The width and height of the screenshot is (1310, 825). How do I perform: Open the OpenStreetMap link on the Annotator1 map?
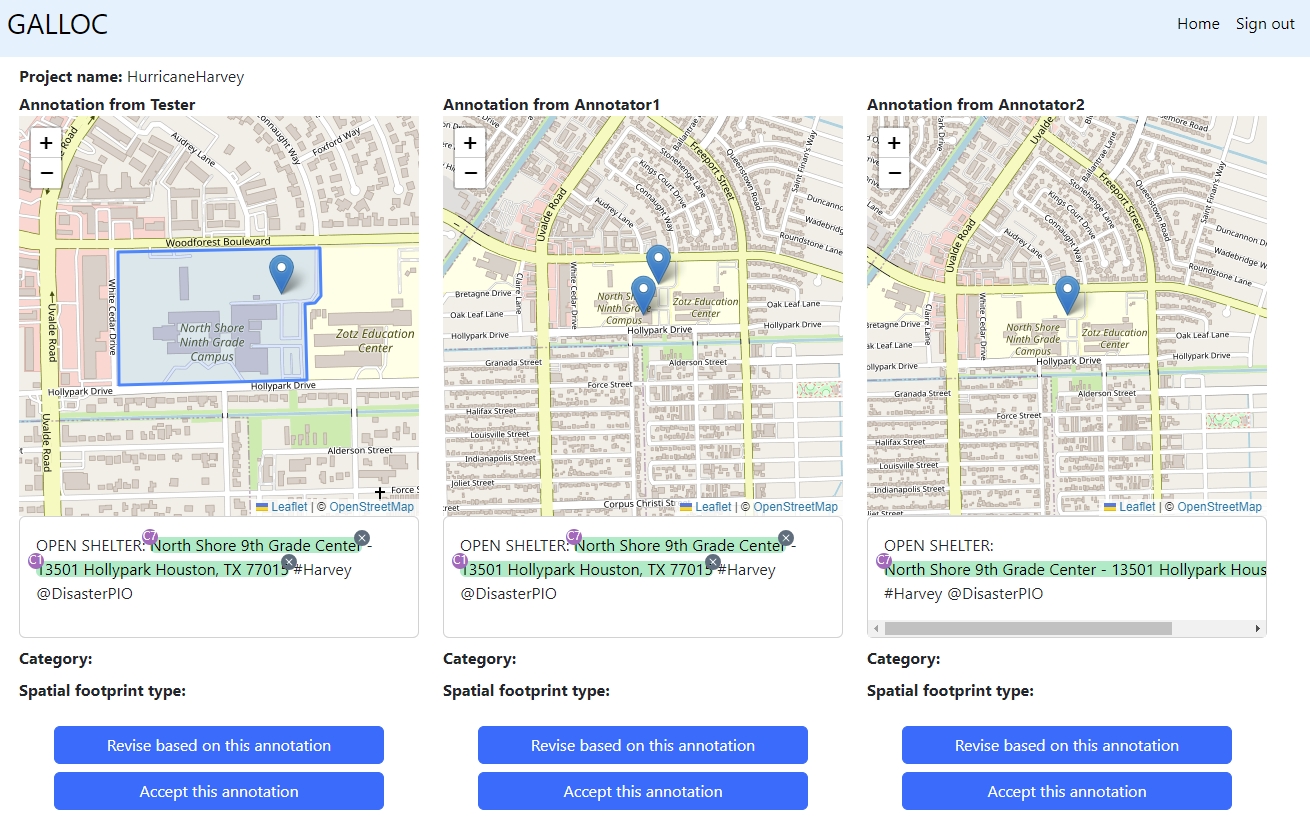point(795,507)
